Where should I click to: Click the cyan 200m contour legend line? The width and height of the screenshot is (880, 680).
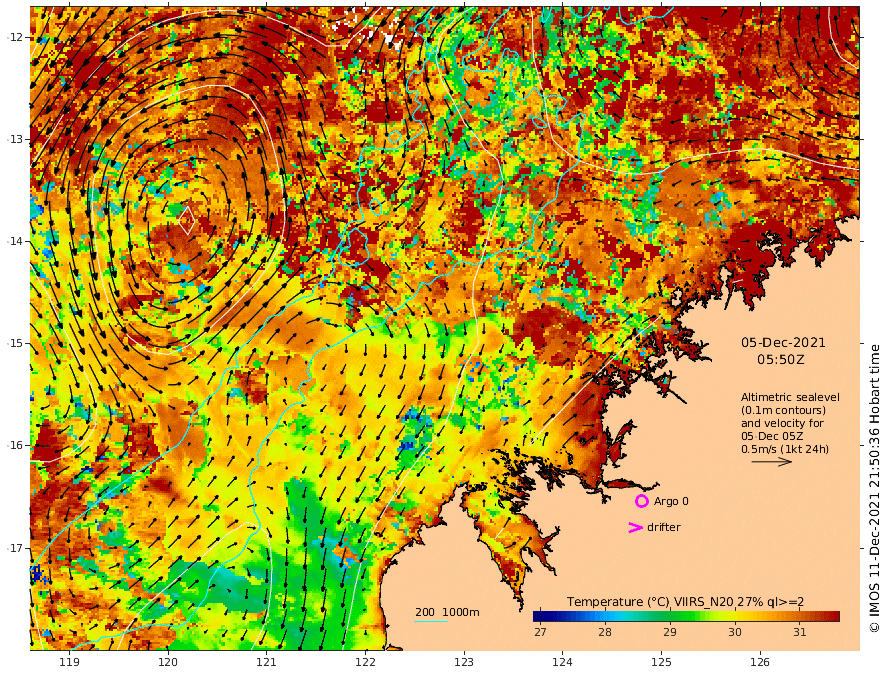[x=431, y=621]
